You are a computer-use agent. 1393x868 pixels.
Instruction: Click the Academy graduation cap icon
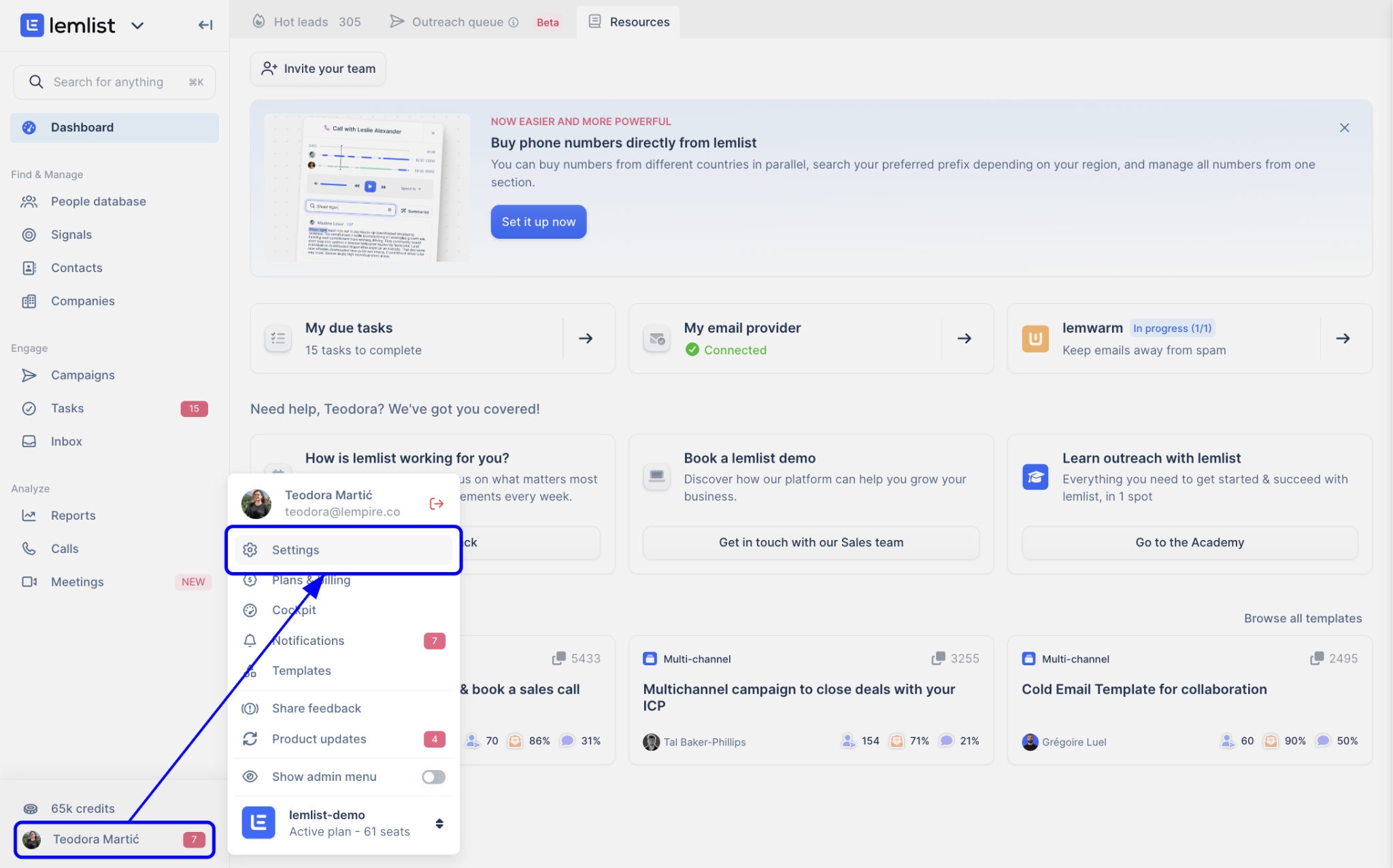(1035, 477)
